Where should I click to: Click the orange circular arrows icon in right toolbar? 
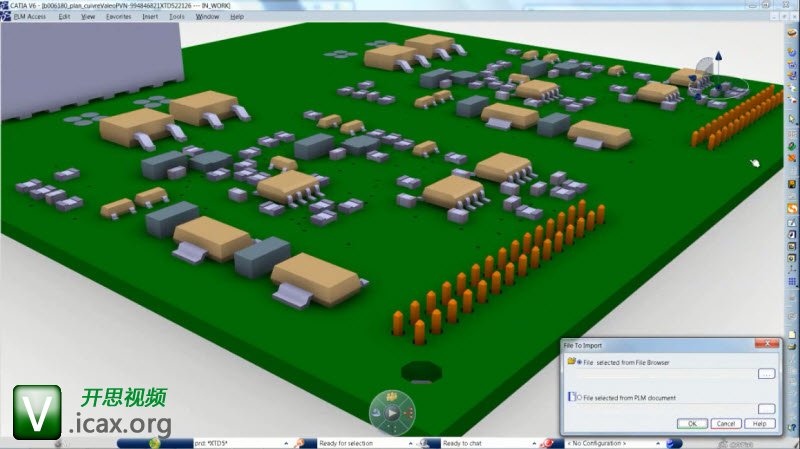792,209
